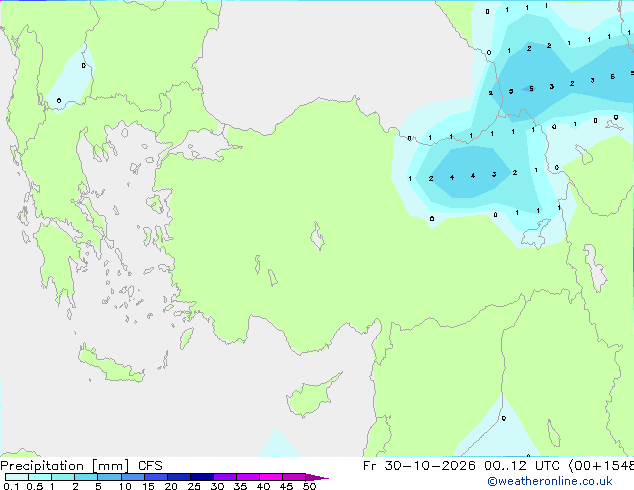Click the legend value '25'

tap(194, 486)
